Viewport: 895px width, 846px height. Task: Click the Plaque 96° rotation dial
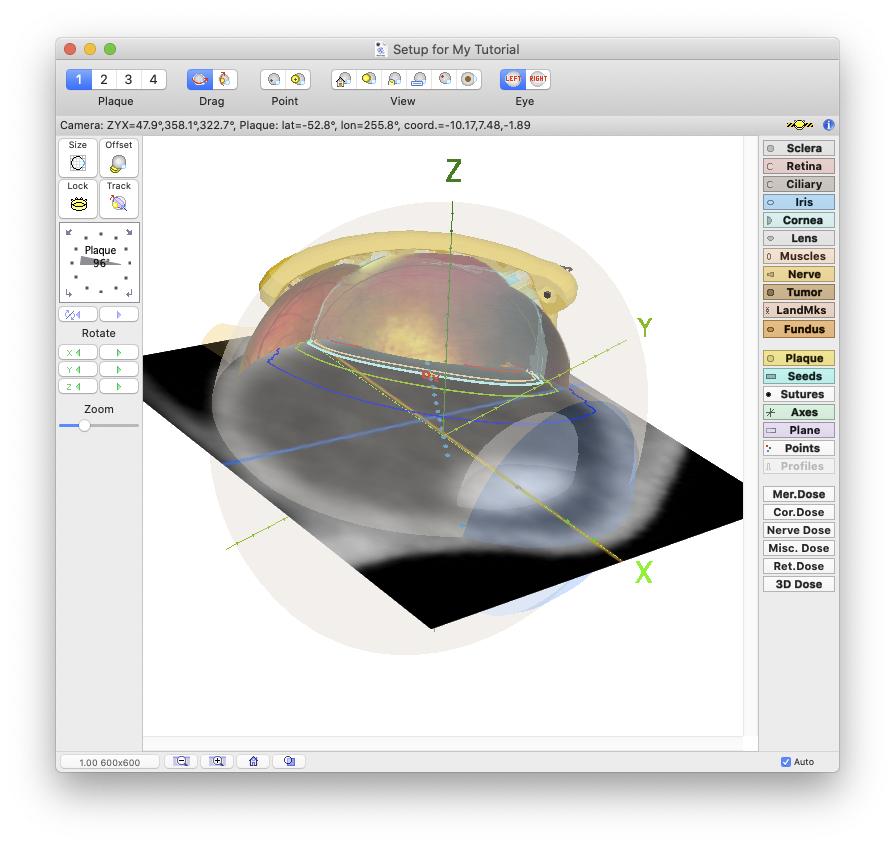[x=99, y=263]
